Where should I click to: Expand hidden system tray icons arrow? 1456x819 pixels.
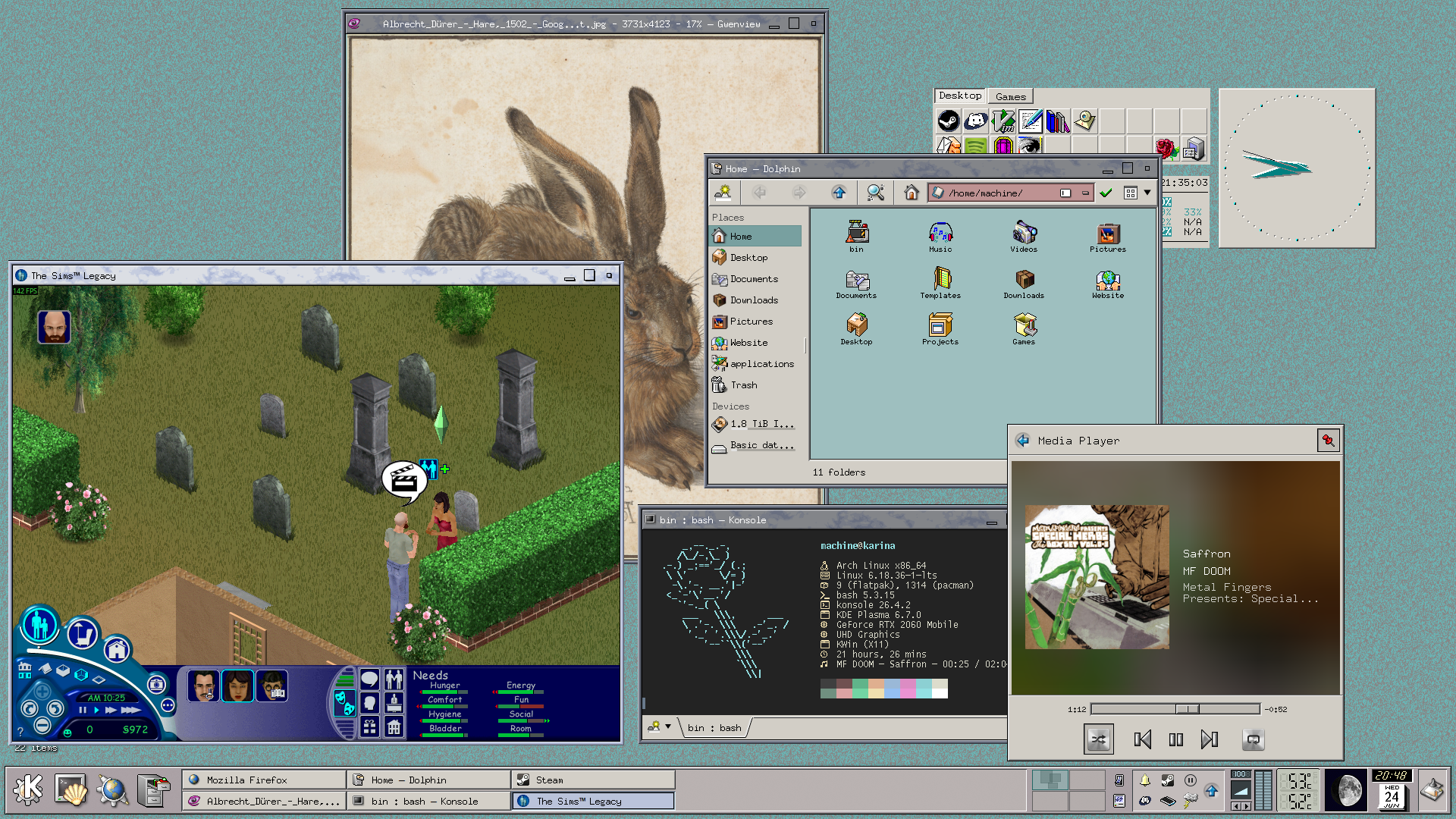click(x=1212, y=790)
